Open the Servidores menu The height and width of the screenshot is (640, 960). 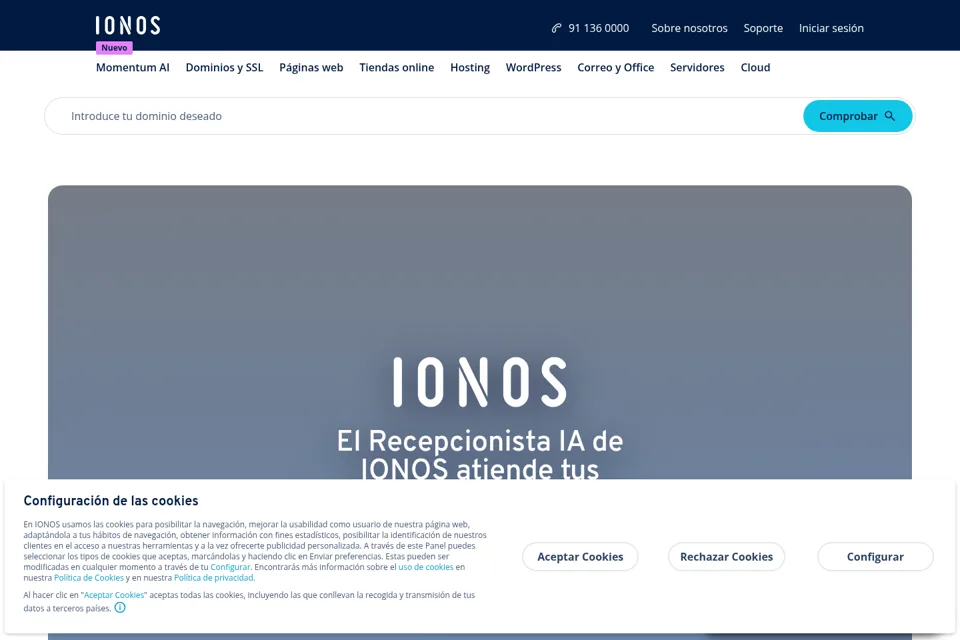click(697, 67)
